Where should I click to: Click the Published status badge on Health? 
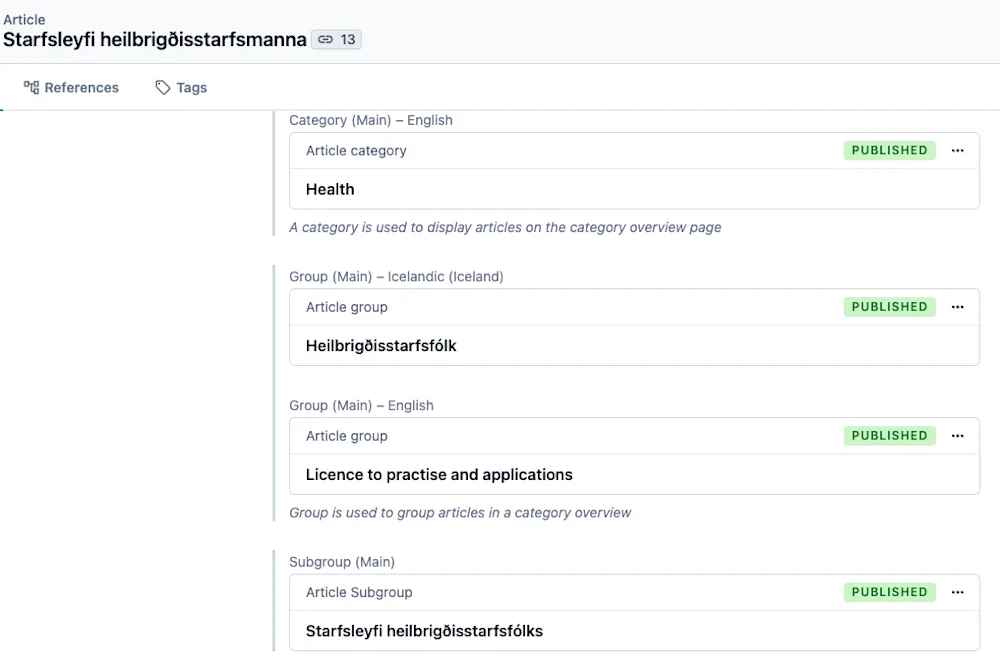pyautogui.click(x=889, y=151)
